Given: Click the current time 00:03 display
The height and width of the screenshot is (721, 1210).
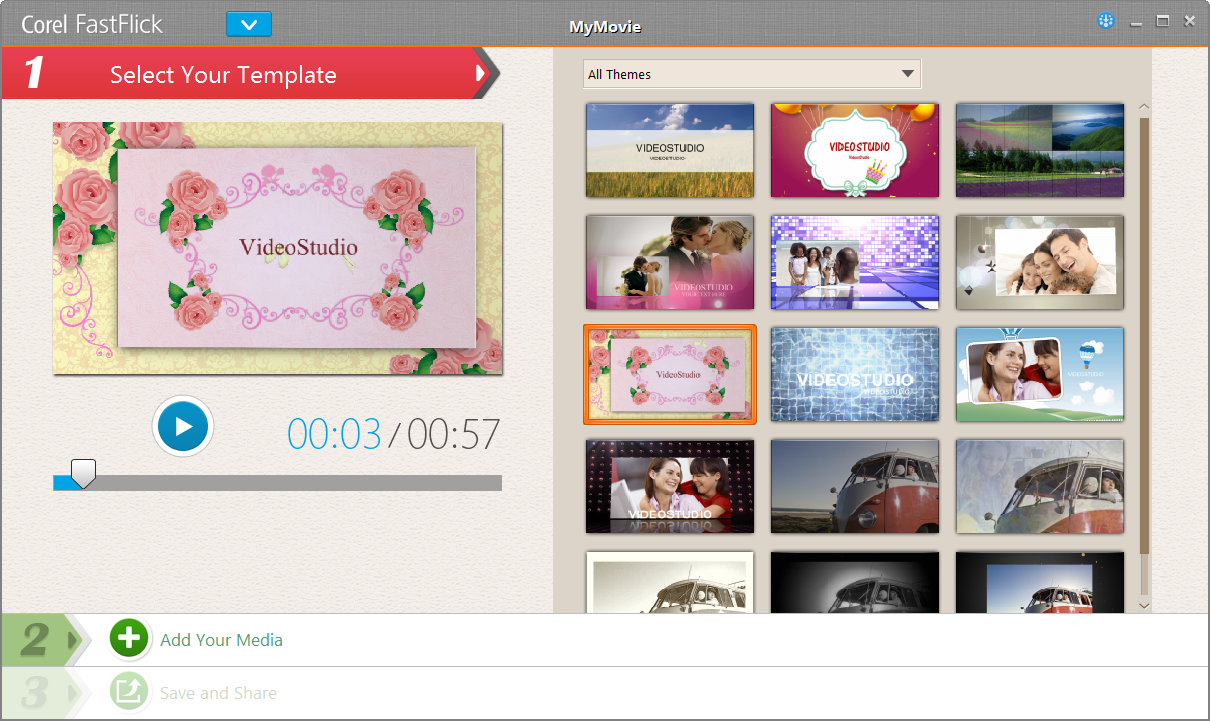Looking at the screenshot, I should [x=334, y=434].
